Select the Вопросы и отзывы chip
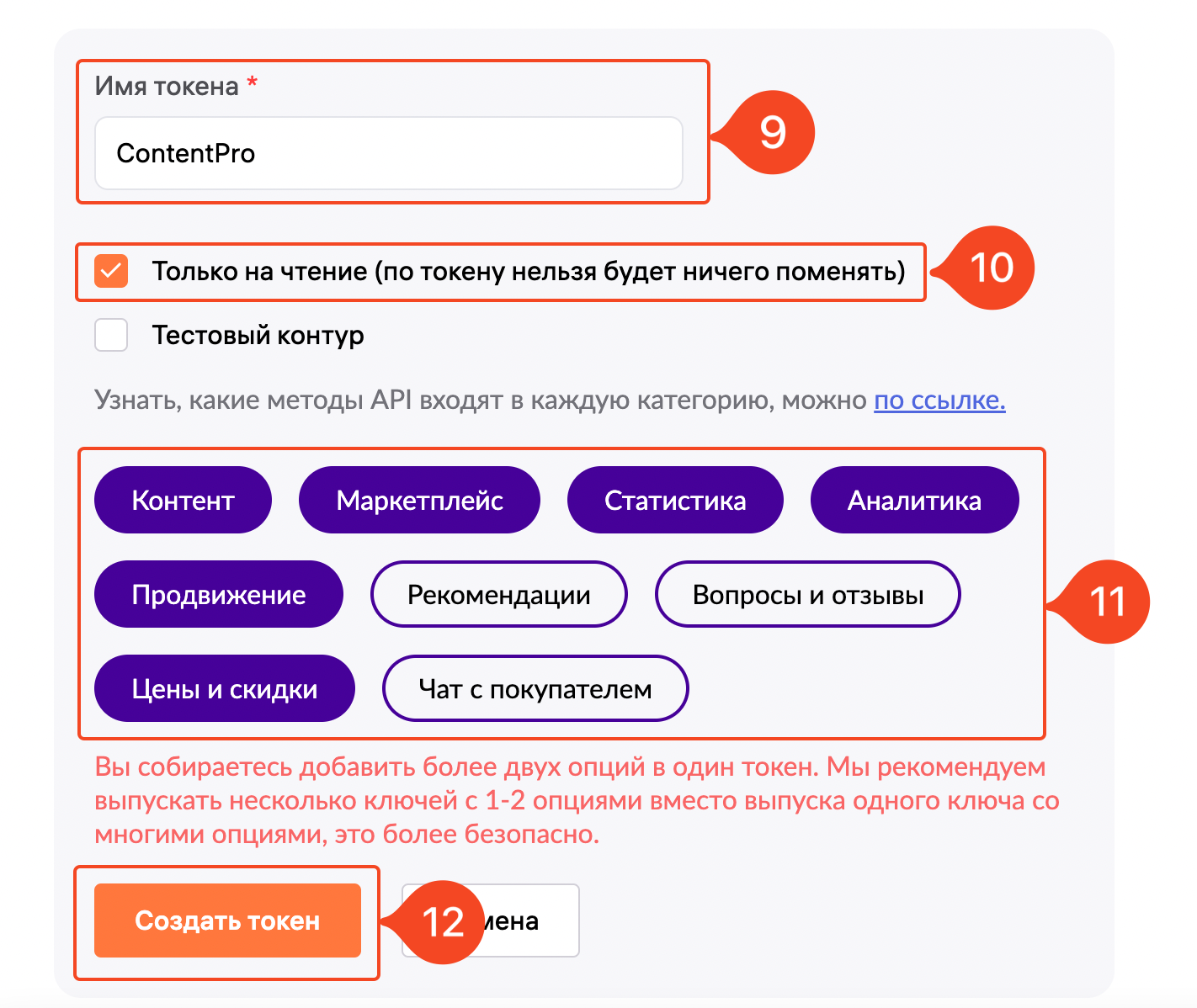The image size is (1197, 1008). [808, 594]
